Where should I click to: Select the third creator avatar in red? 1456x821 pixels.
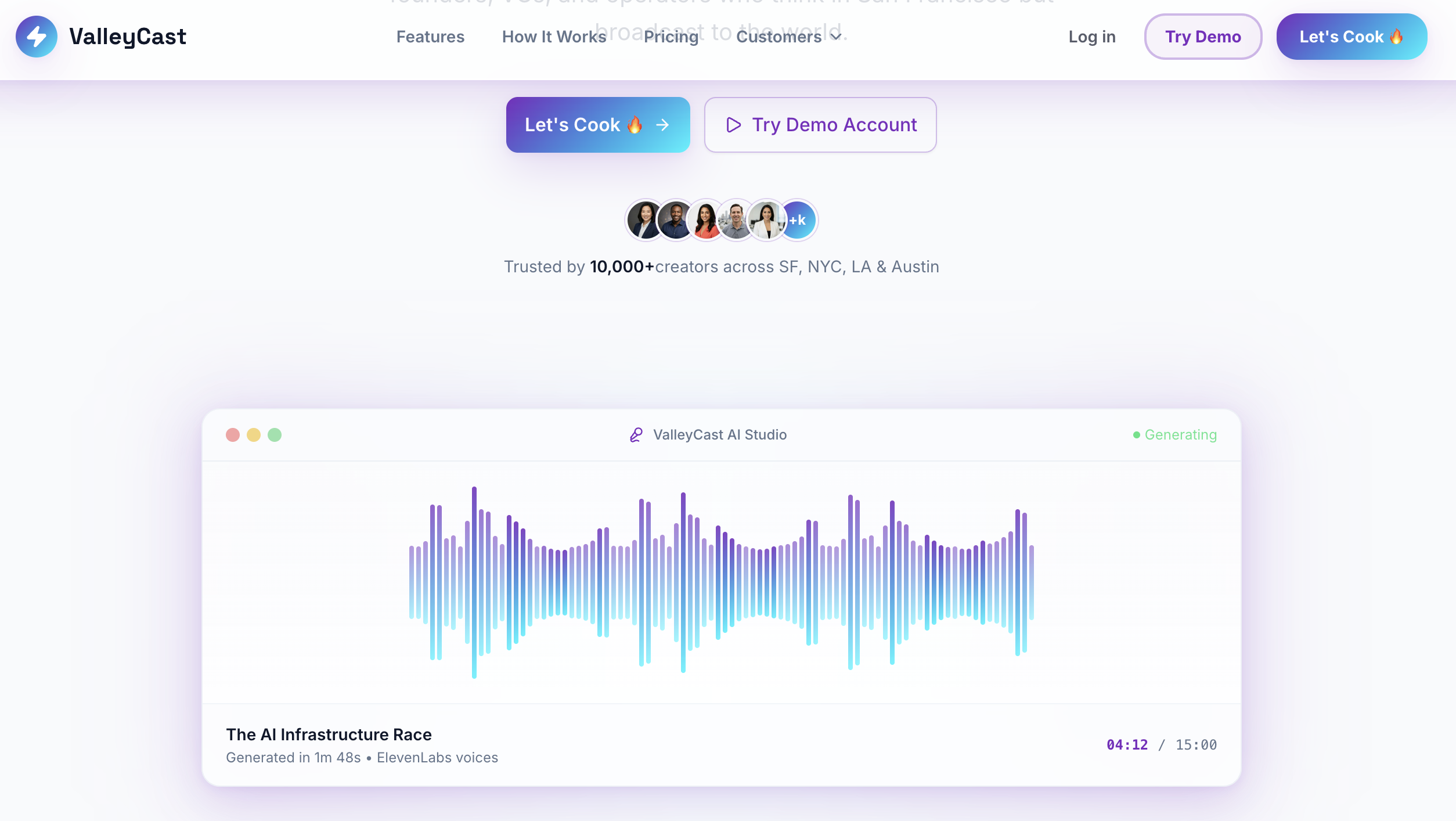pos(705,220)
